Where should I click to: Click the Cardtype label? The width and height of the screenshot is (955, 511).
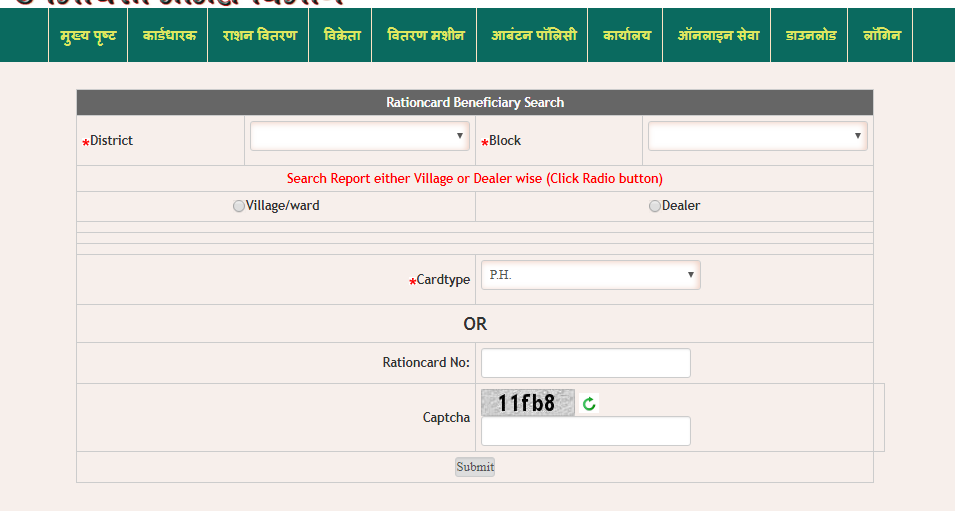point(443,280)
